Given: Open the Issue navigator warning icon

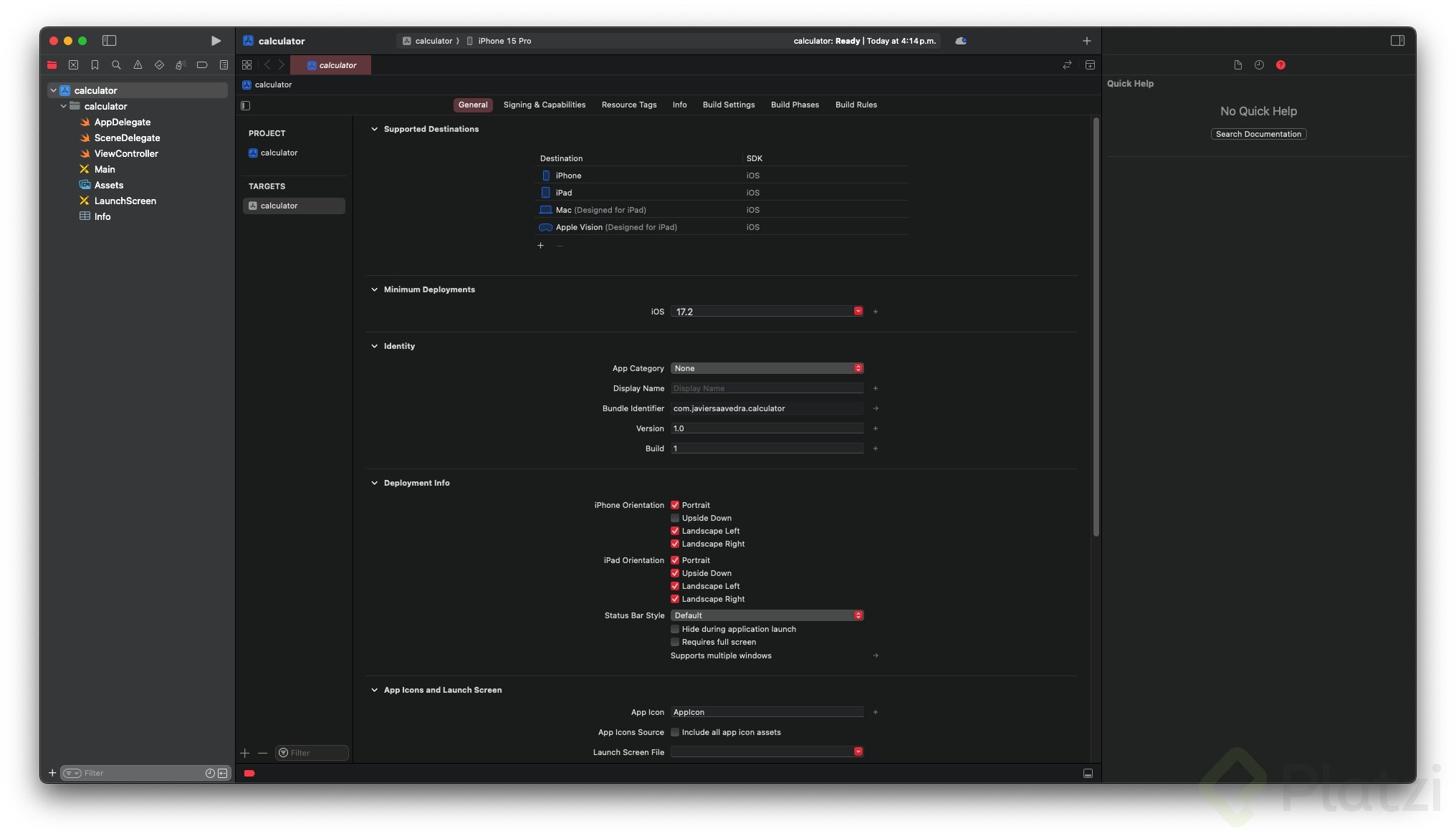Looking at the screenshot, I should click(x=138, y=65).
